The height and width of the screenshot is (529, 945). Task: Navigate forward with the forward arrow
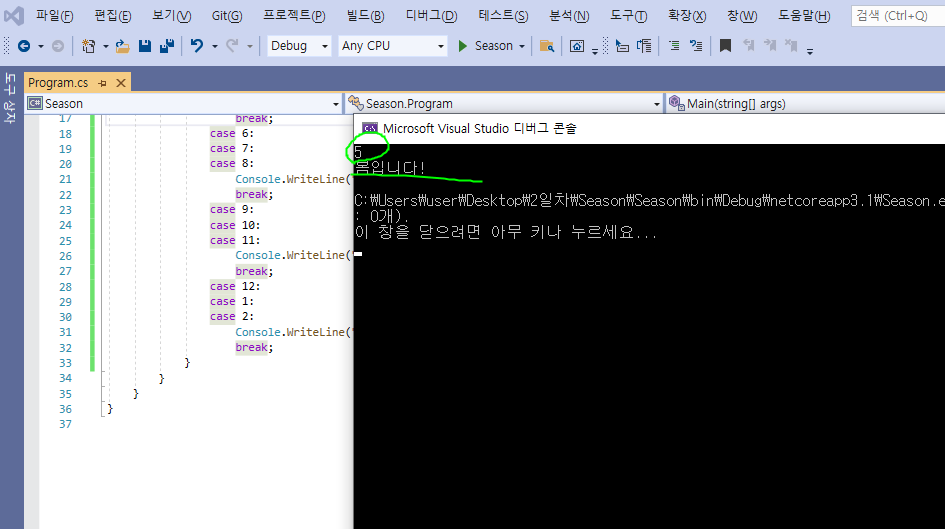pyautogui.click(x=57, y=46)
